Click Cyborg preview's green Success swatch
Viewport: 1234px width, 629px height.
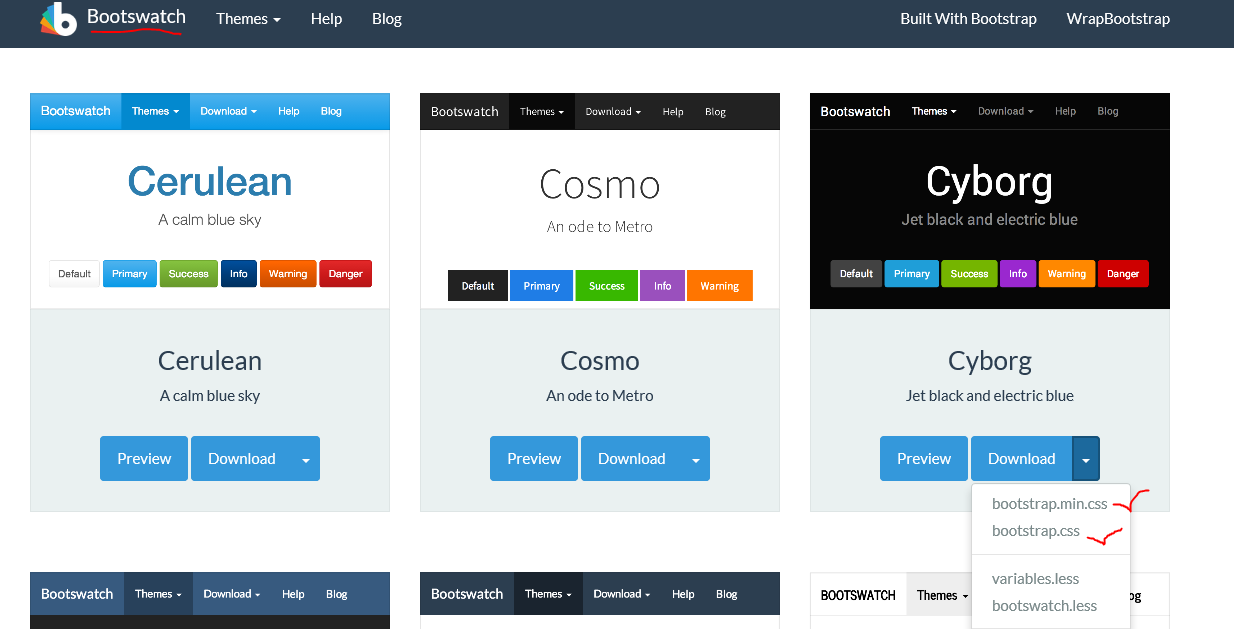[x=969, y=274]
